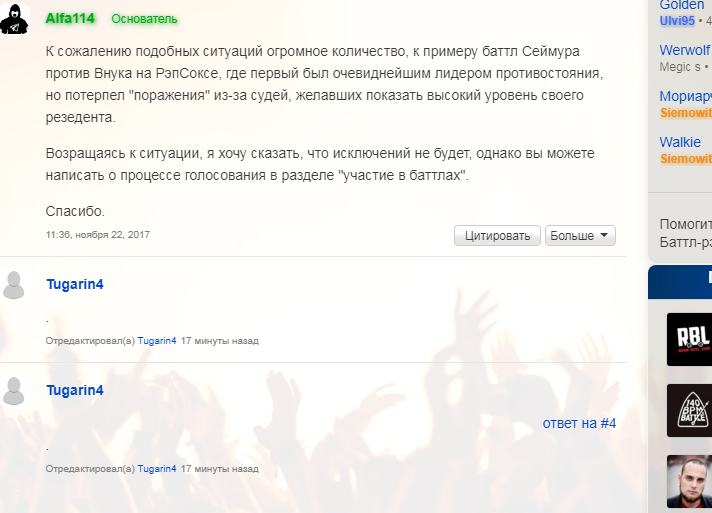
Task: Click the Ulvi95 username in sidebar
Action: (677, 21)
